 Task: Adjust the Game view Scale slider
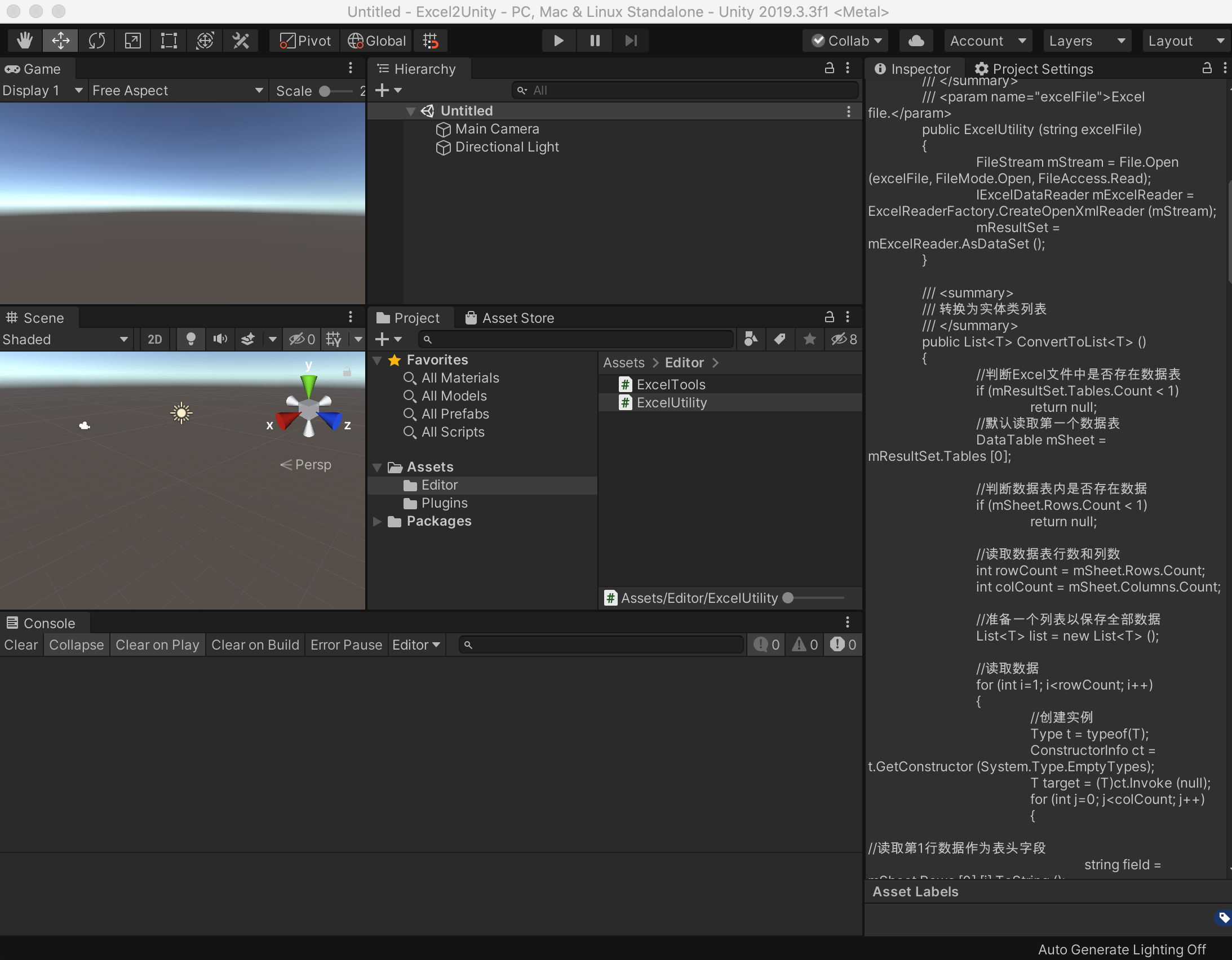point(326,91)
